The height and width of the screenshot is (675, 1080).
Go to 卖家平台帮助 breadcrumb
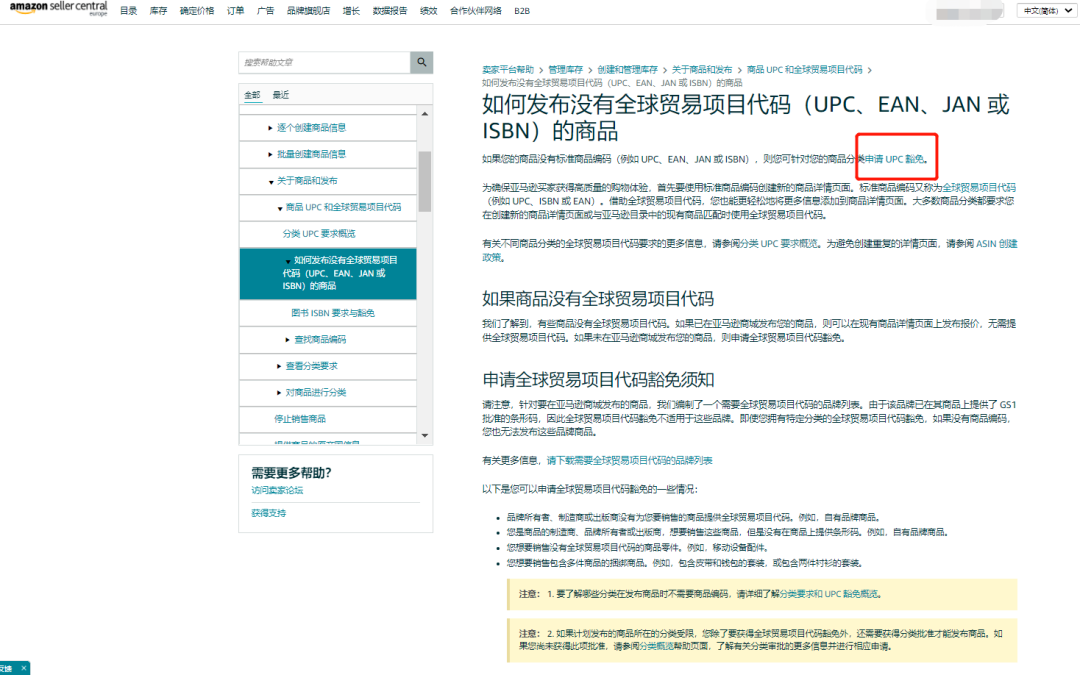(x=508, y=70)
